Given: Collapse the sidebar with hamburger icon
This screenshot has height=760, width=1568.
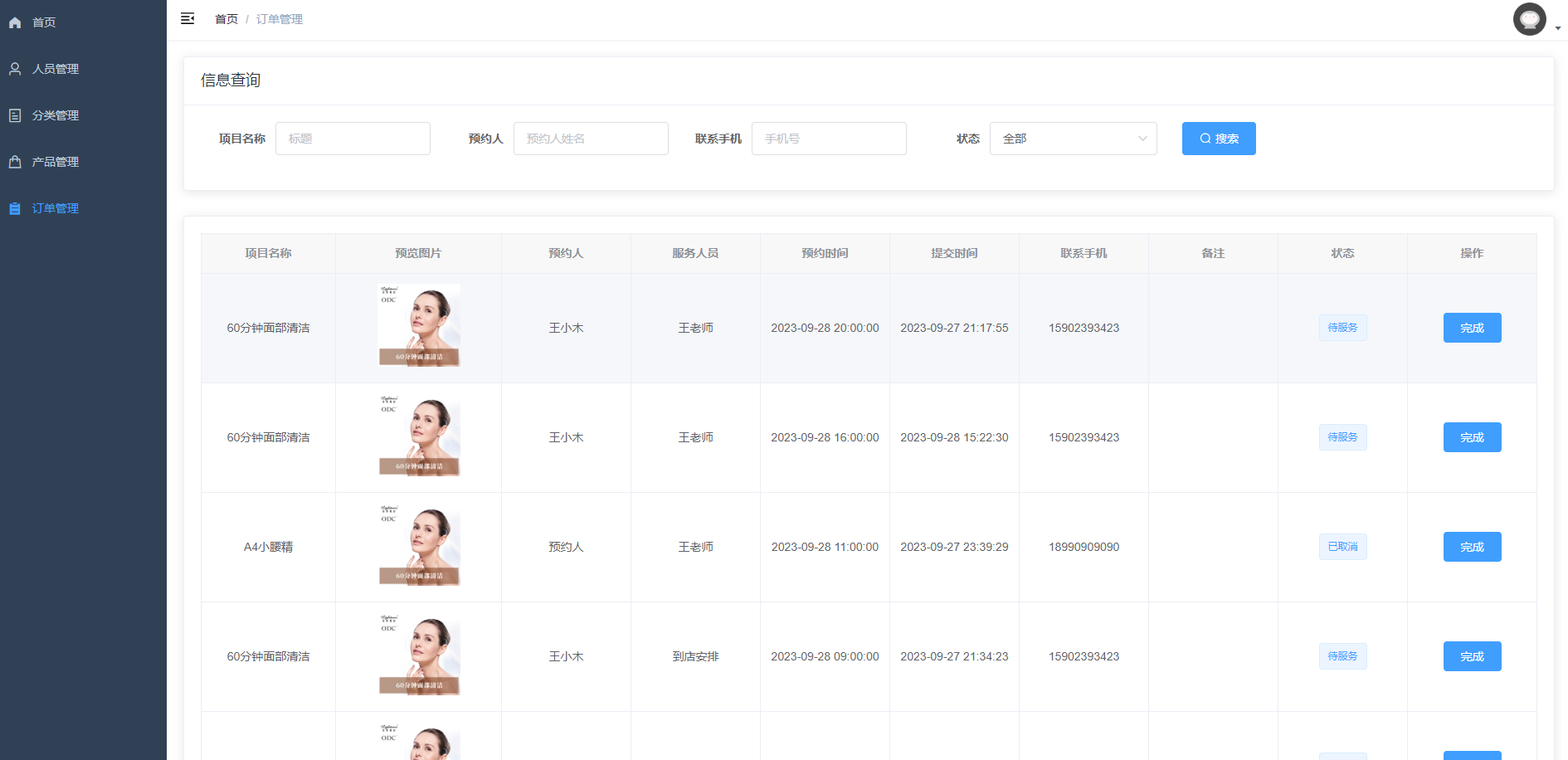Looking at the screenshot, I should (187, 18).
